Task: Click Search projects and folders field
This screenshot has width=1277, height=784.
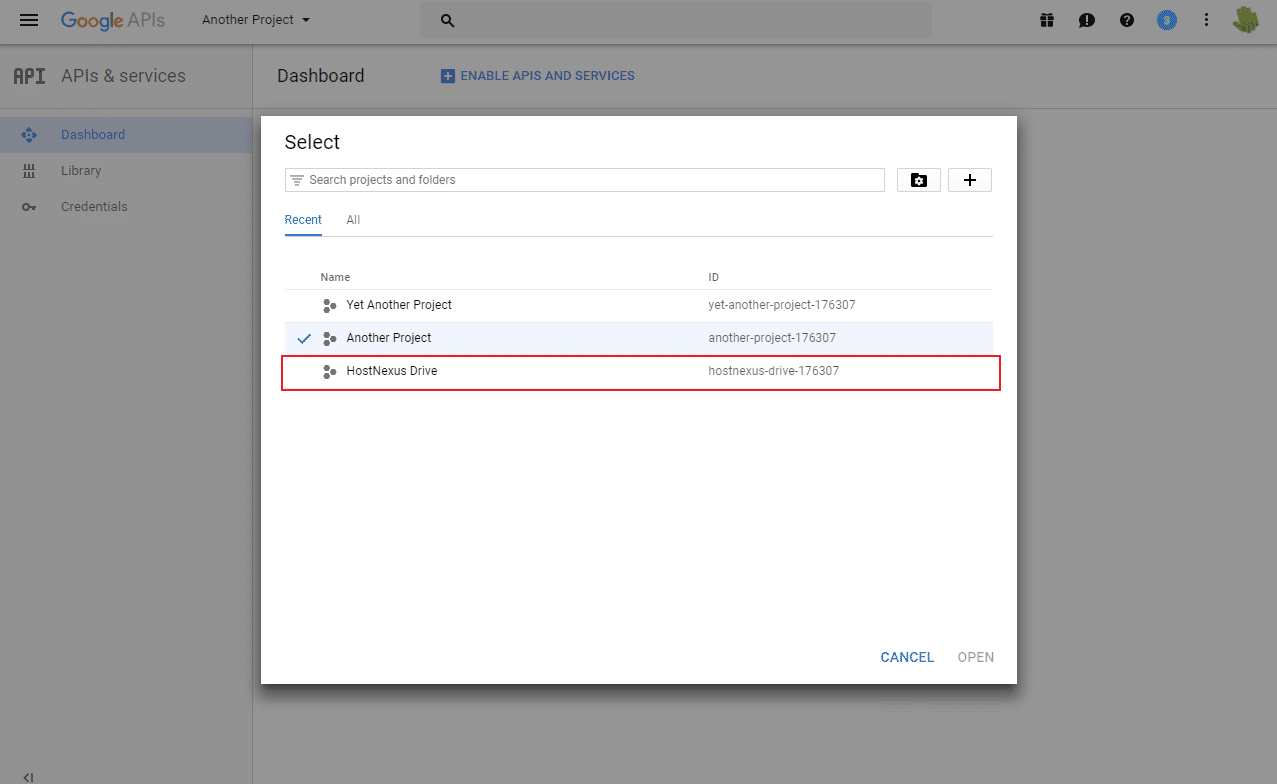Action: pos(585,180)
